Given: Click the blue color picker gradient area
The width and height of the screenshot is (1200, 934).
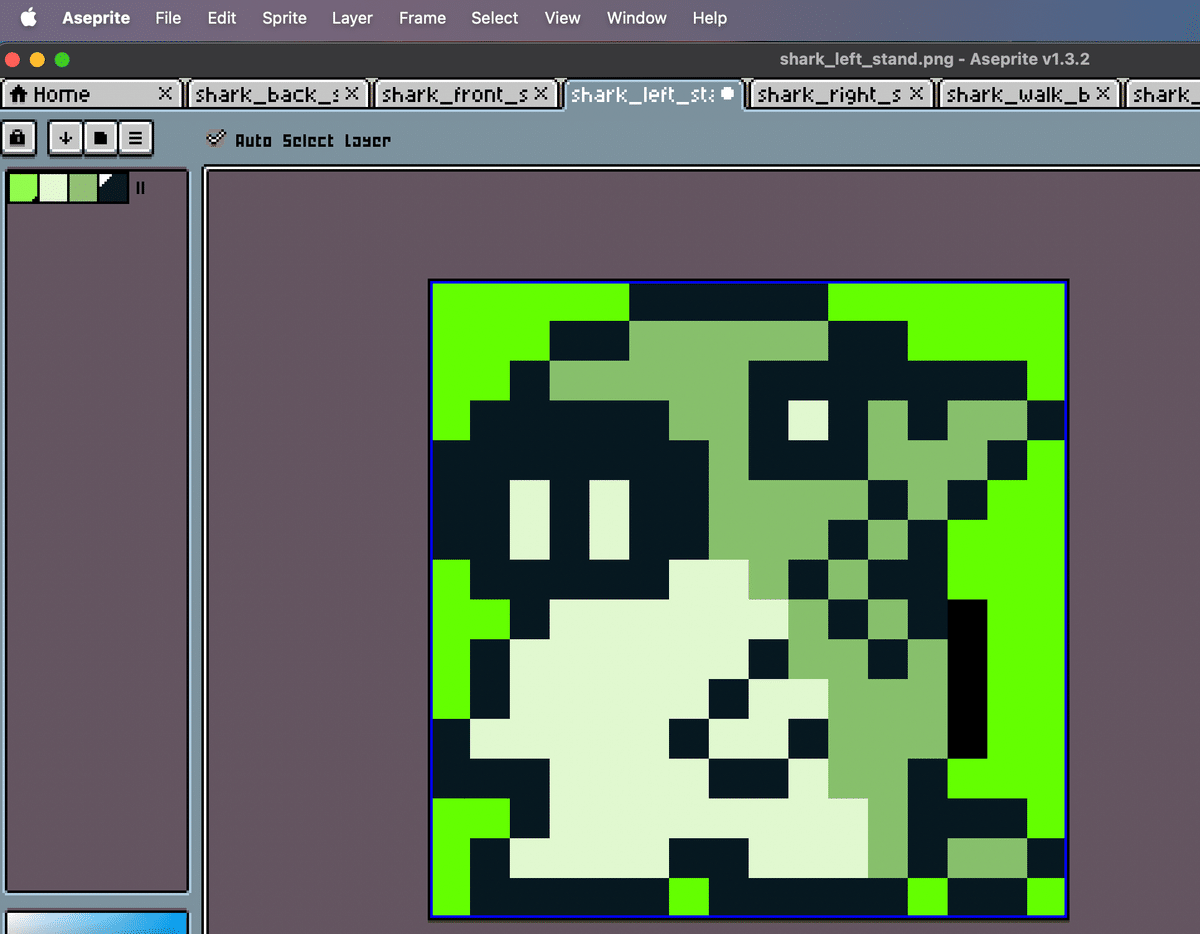Looking at the screenshot, I should 97,922.
